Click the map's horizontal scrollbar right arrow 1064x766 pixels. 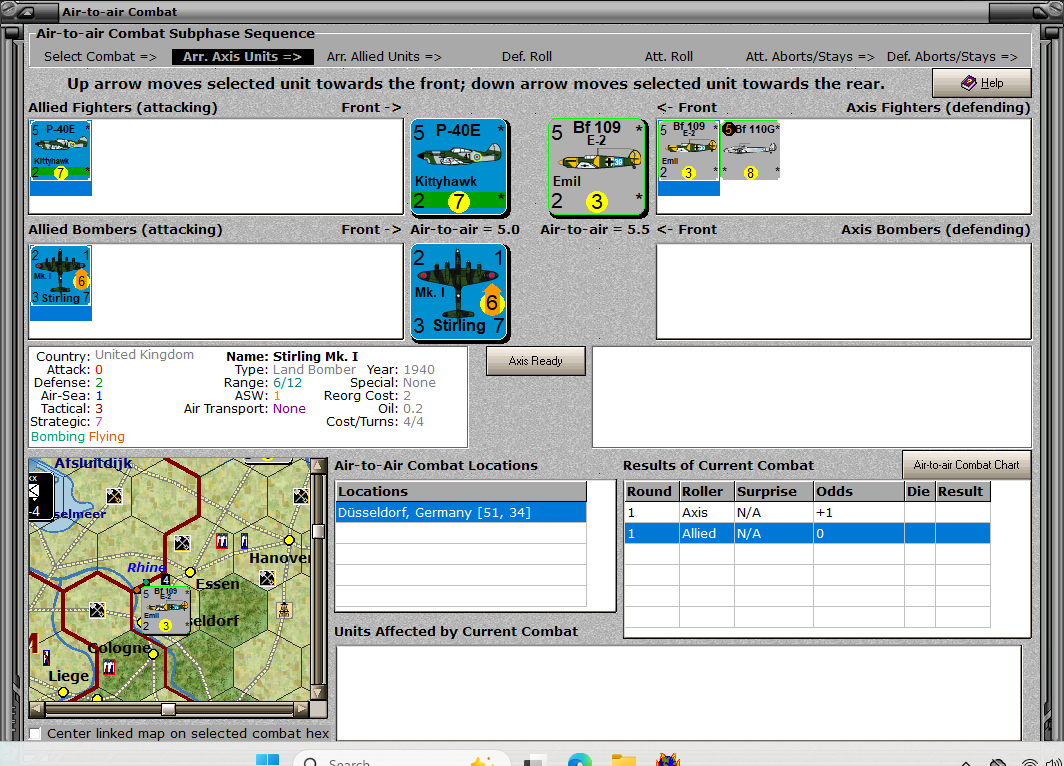pos(301,709)
